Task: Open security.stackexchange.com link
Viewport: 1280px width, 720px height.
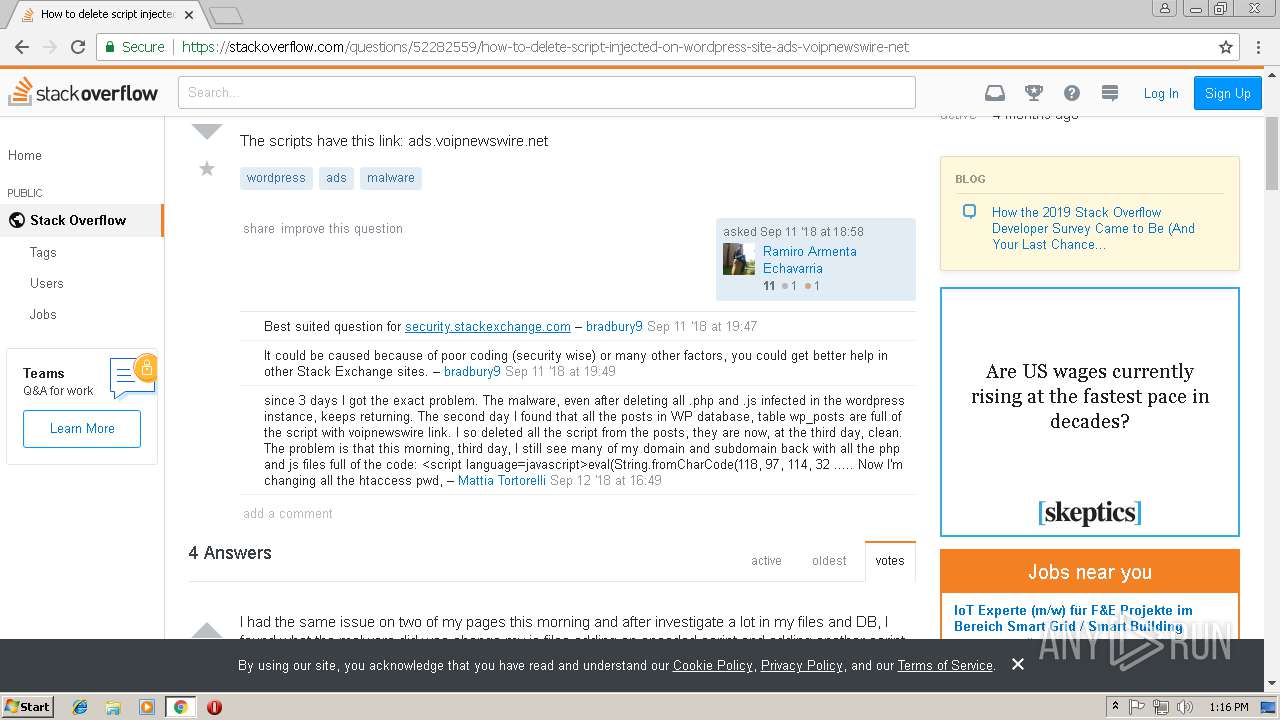Action: coord(488,327)
